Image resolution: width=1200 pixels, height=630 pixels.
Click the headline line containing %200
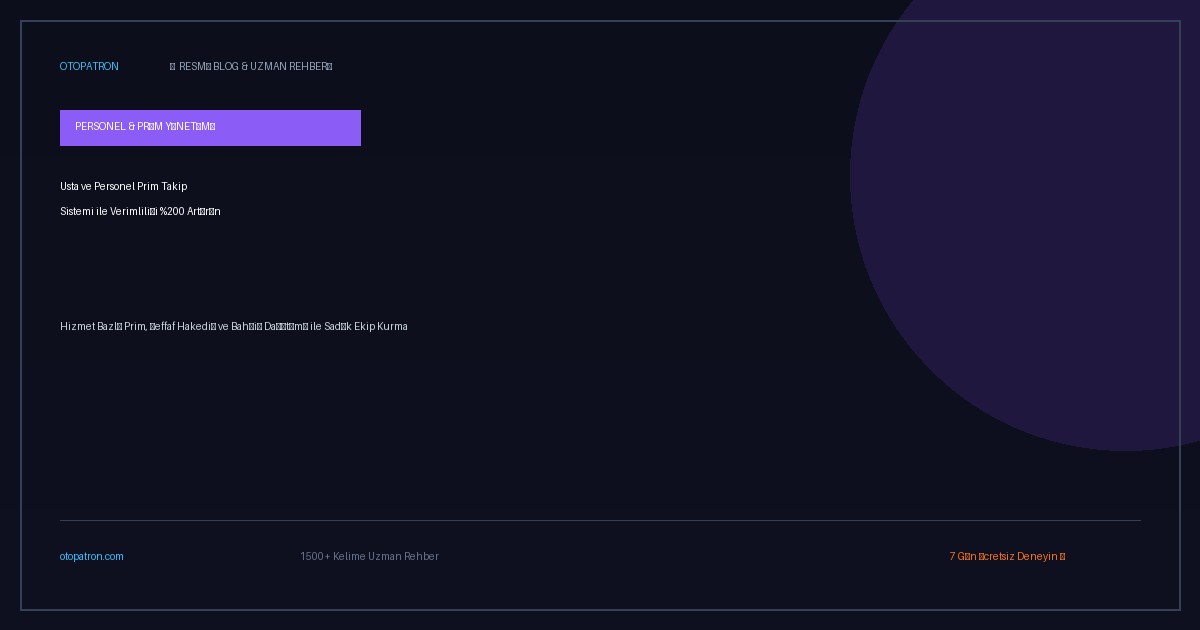tap(140, 212)
